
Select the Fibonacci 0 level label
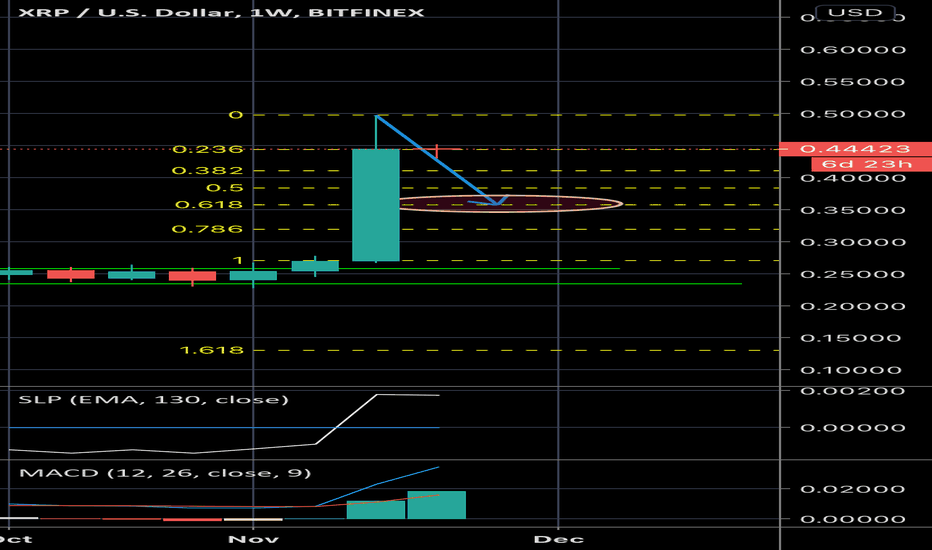pyautogui.click(x=236, y=114)
